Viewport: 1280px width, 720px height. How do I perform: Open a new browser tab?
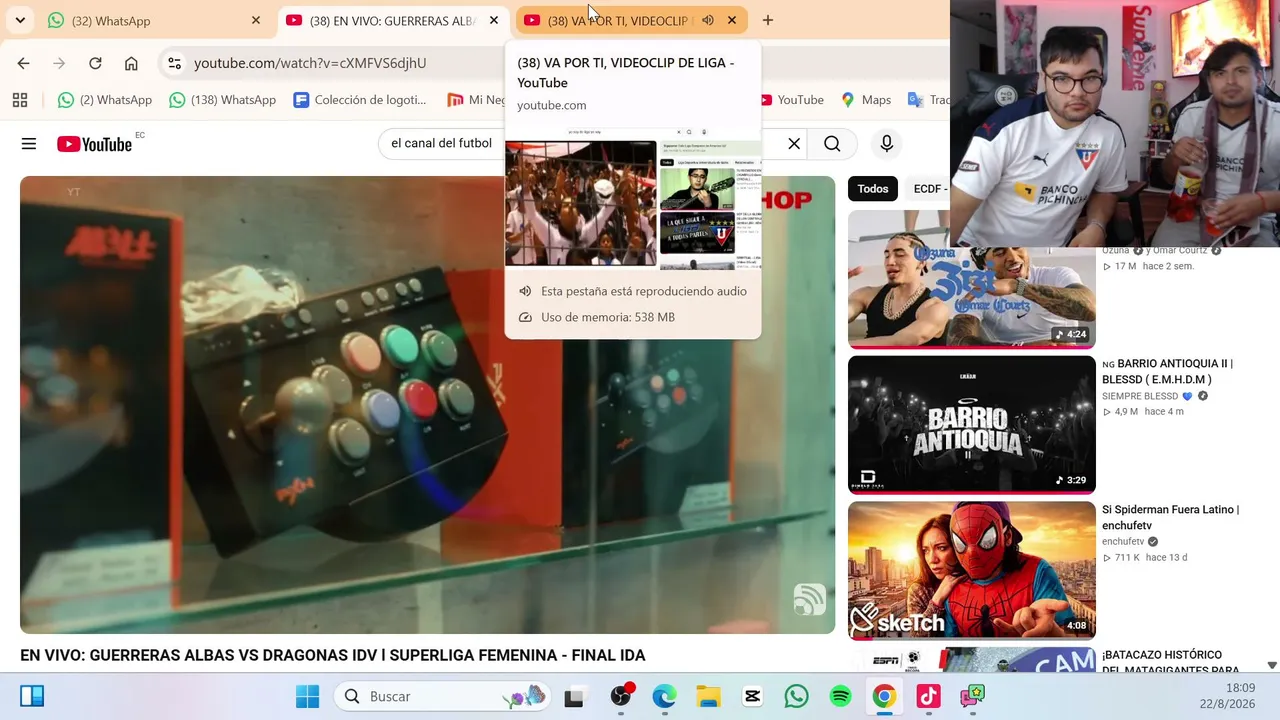(768, 20)
